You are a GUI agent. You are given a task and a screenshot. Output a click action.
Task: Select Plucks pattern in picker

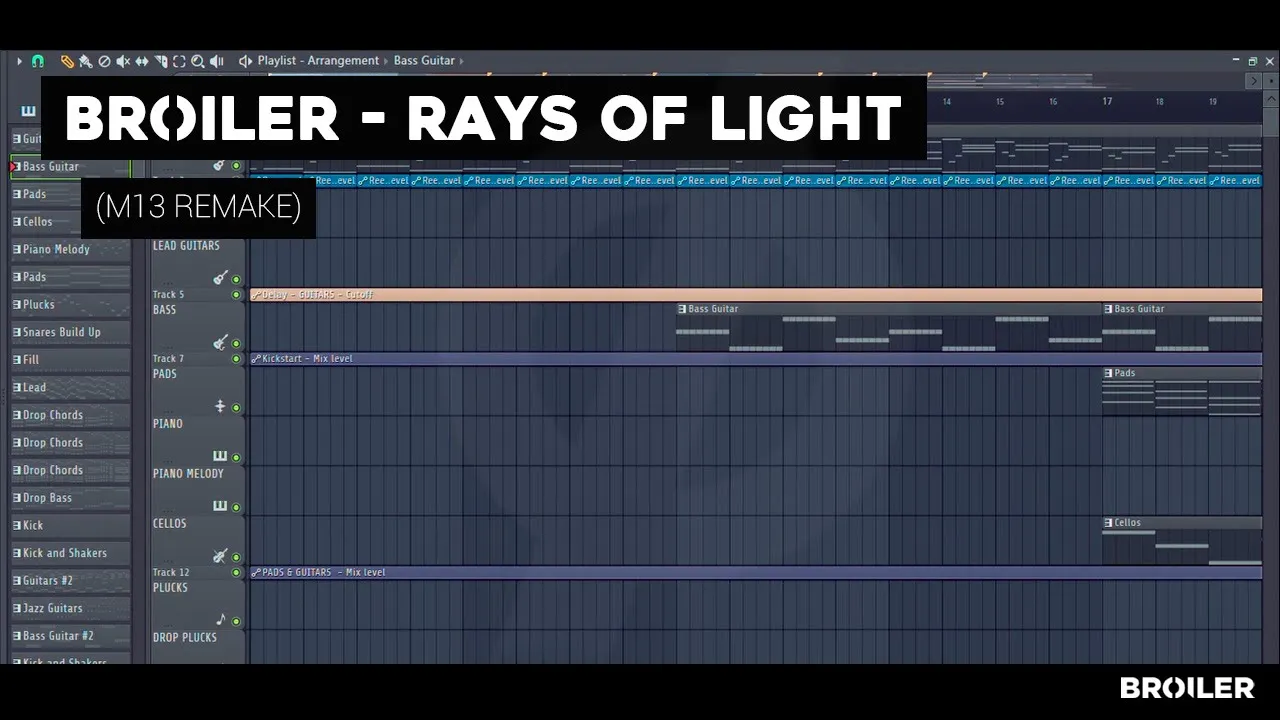pos(70,305)
